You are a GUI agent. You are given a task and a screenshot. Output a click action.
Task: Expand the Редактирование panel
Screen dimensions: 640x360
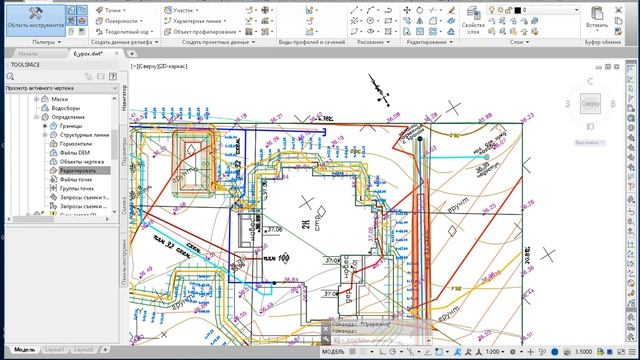(430, 42)
